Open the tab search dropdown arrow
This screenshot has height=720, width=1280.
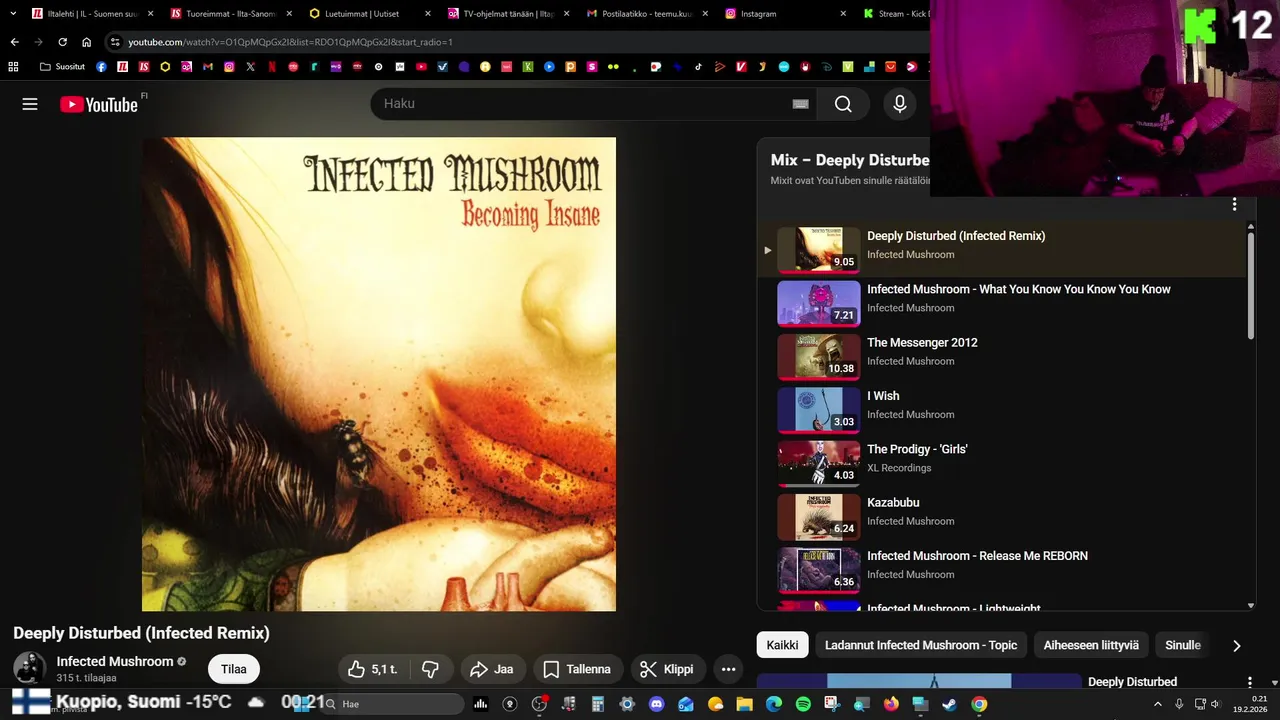click(x=13, y=14)
